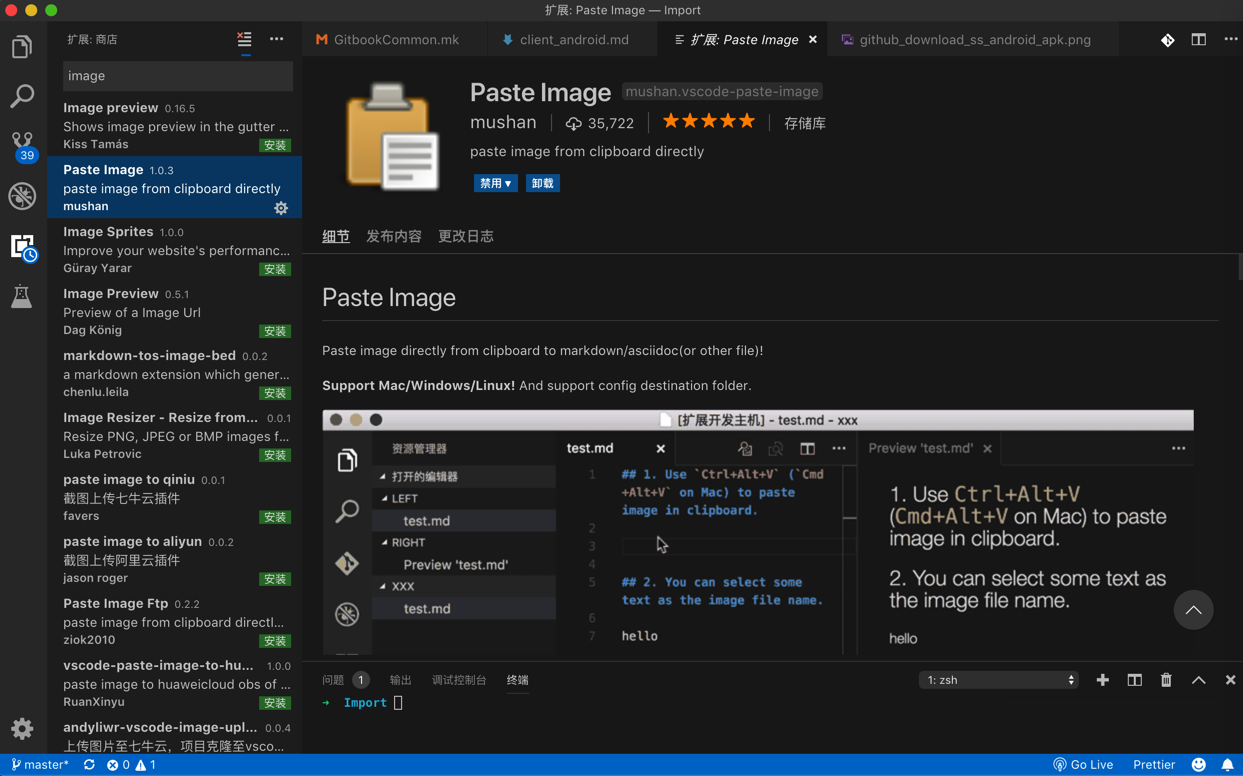The image size is (1243, 776).
Task: Add a new terminal with plus icon
Action: 1102,680
